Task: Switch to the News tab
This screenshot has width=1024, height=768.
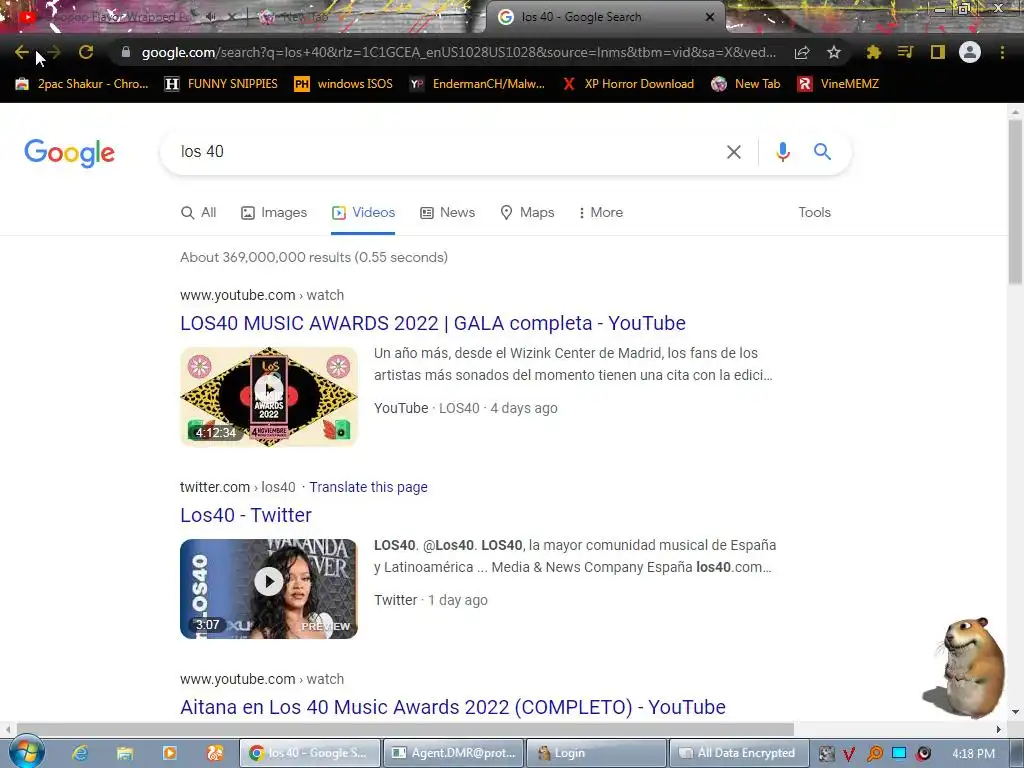Action: pyautogui.click(x=447, y=213)
